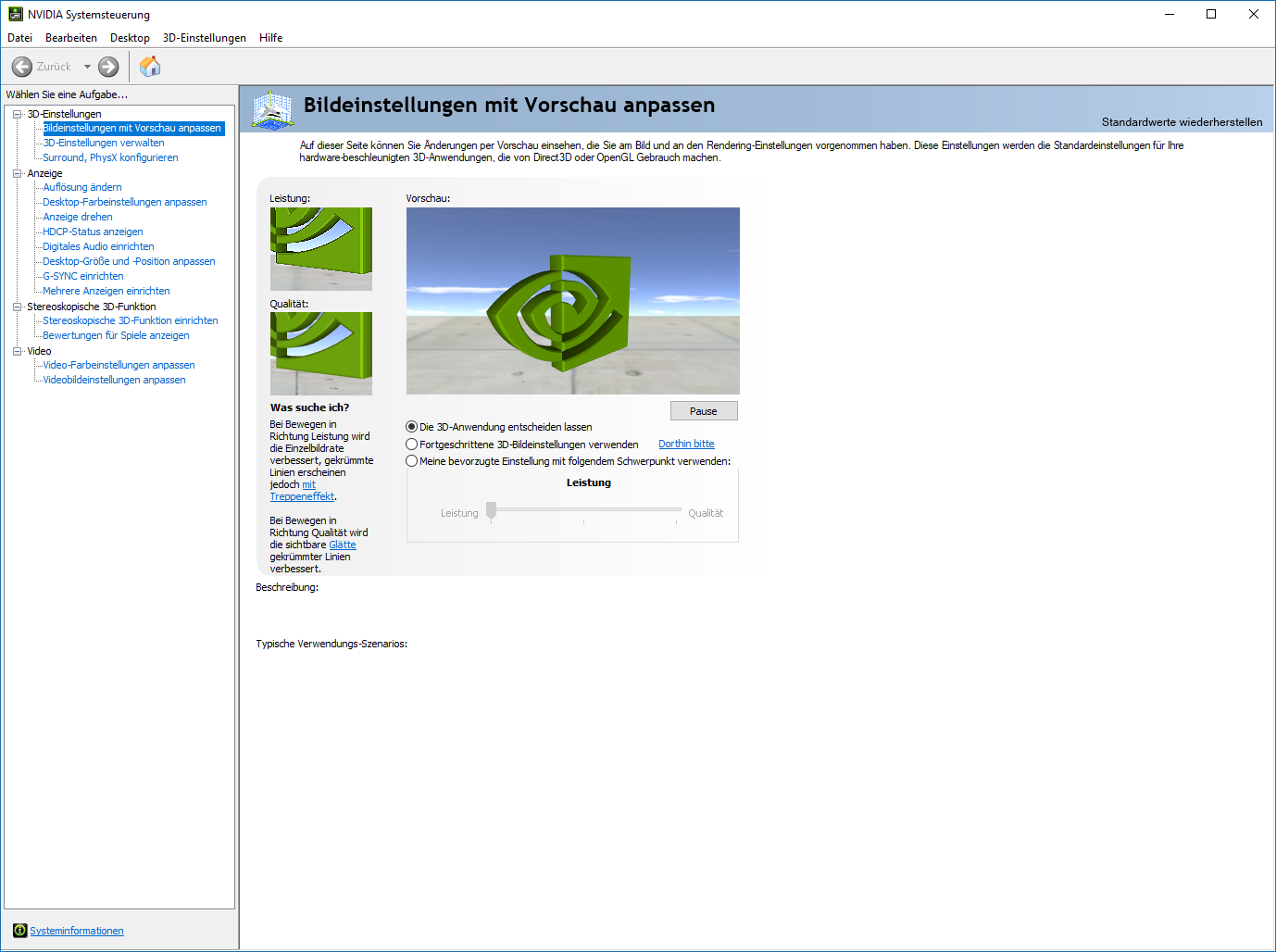The image size is (1276, 952).
Task: Open Videobildeinstellungen anpassen
Action: [114, 380]
